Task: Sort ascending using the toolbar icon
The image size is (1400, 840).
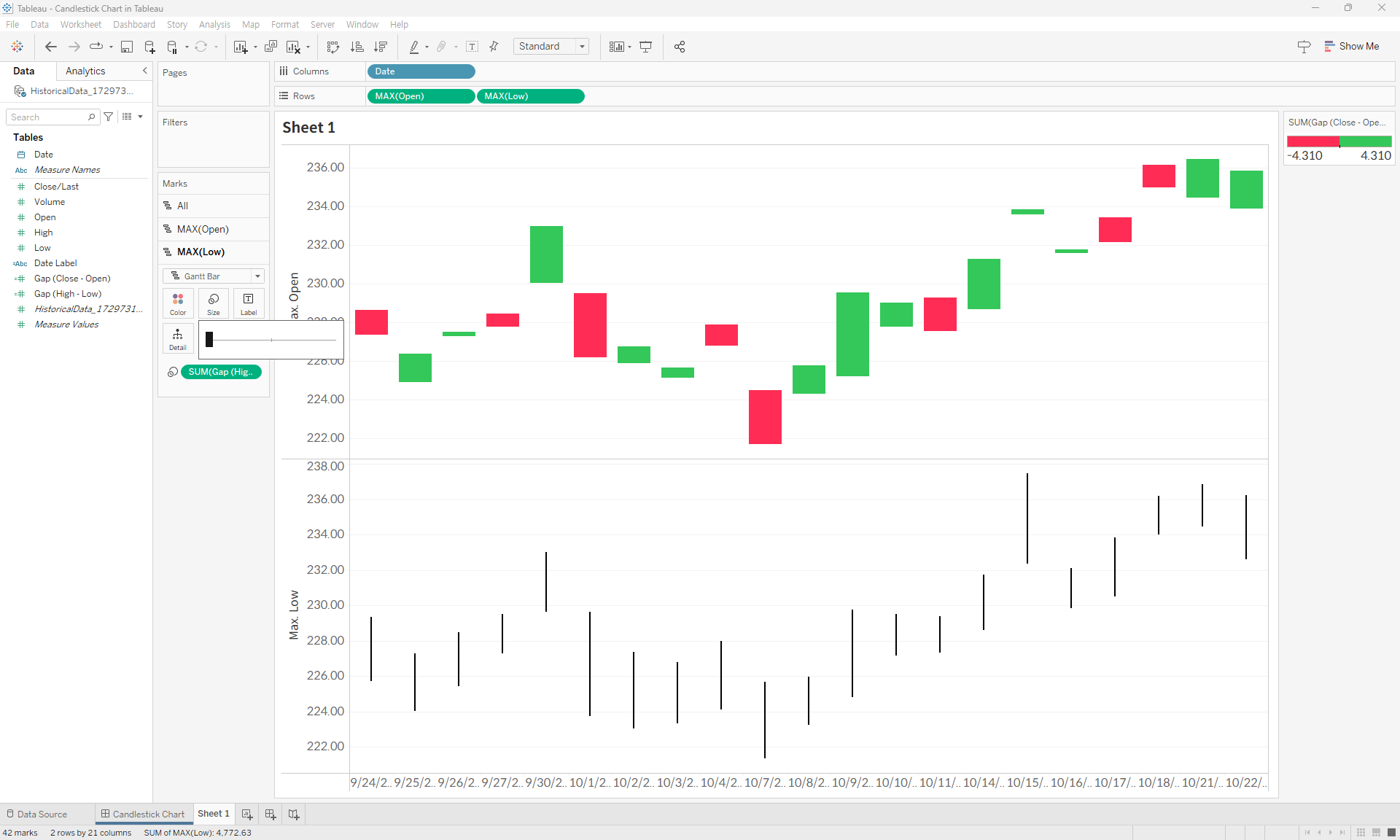Action: [x=357, y=47]
